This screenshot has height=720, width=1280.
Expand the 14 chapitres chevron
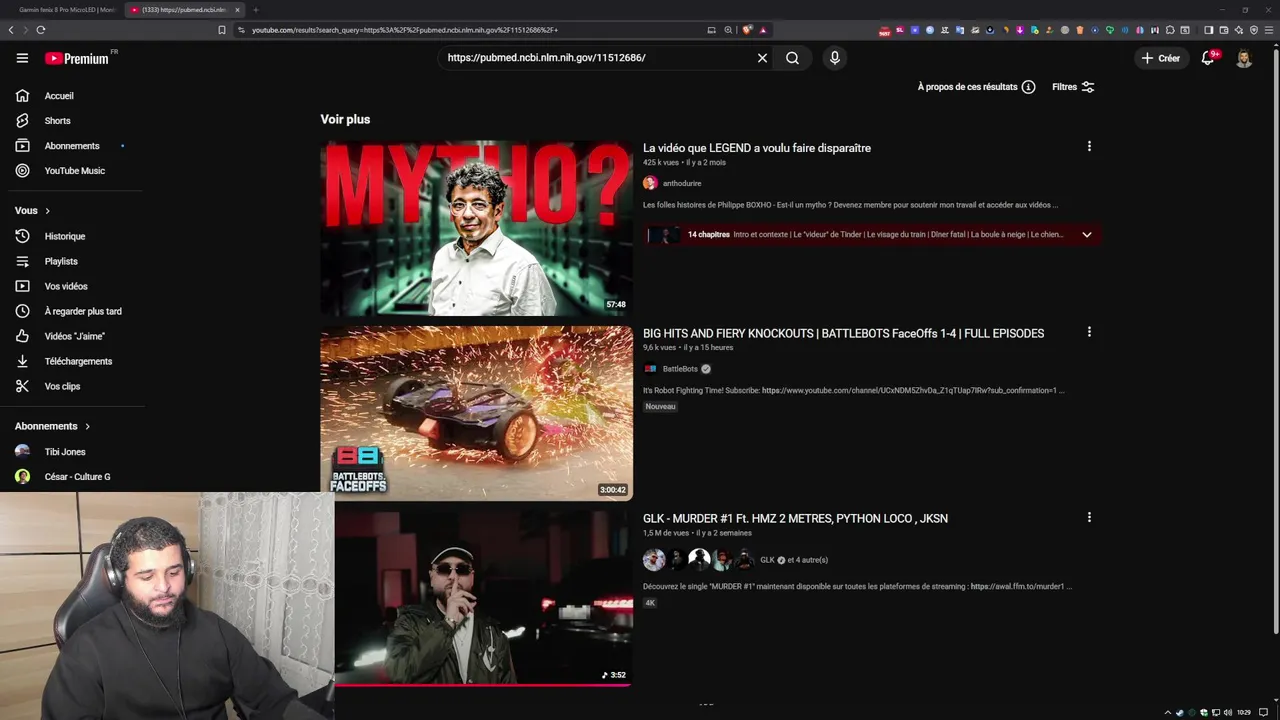(x=1087, y=235)
